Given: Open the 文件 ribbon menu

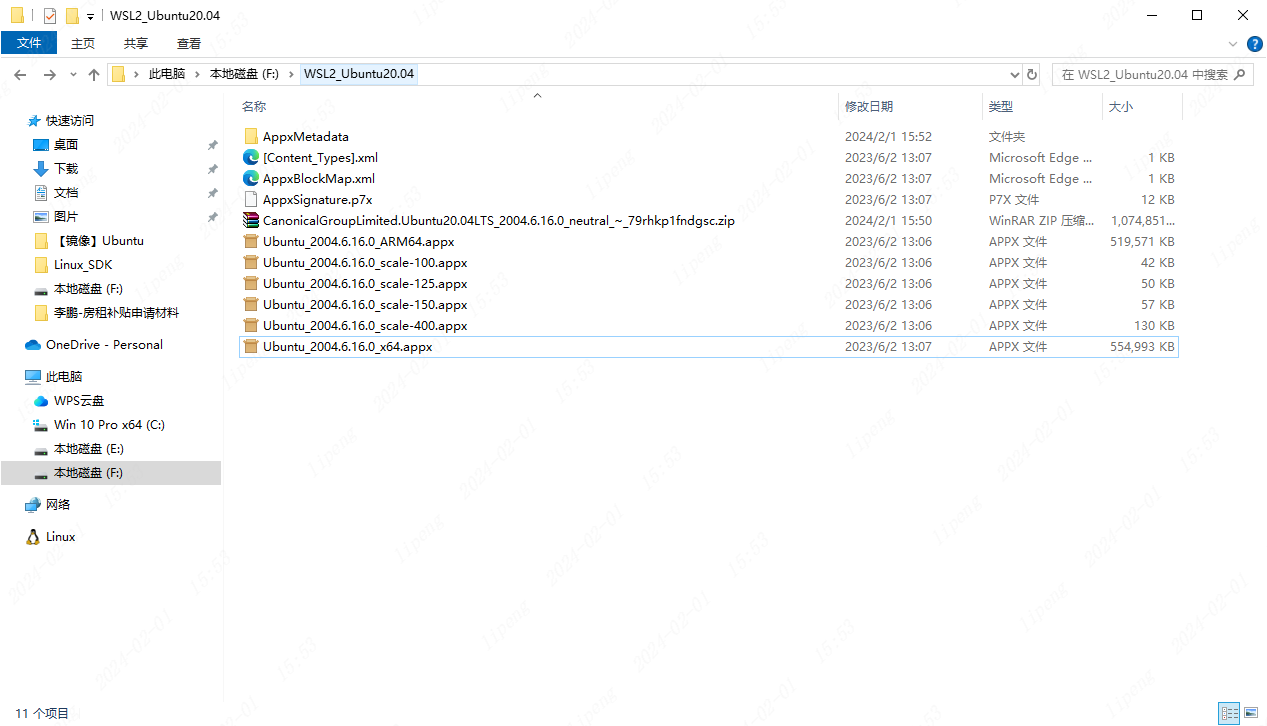Looking at the screenshot, I should tap(29, 43).
